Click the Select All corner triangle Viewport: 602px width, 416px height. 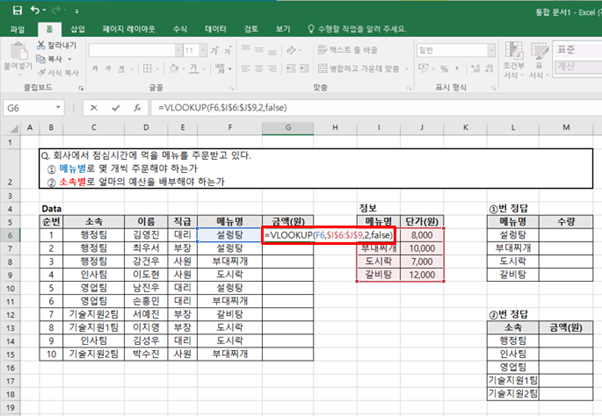13,129
